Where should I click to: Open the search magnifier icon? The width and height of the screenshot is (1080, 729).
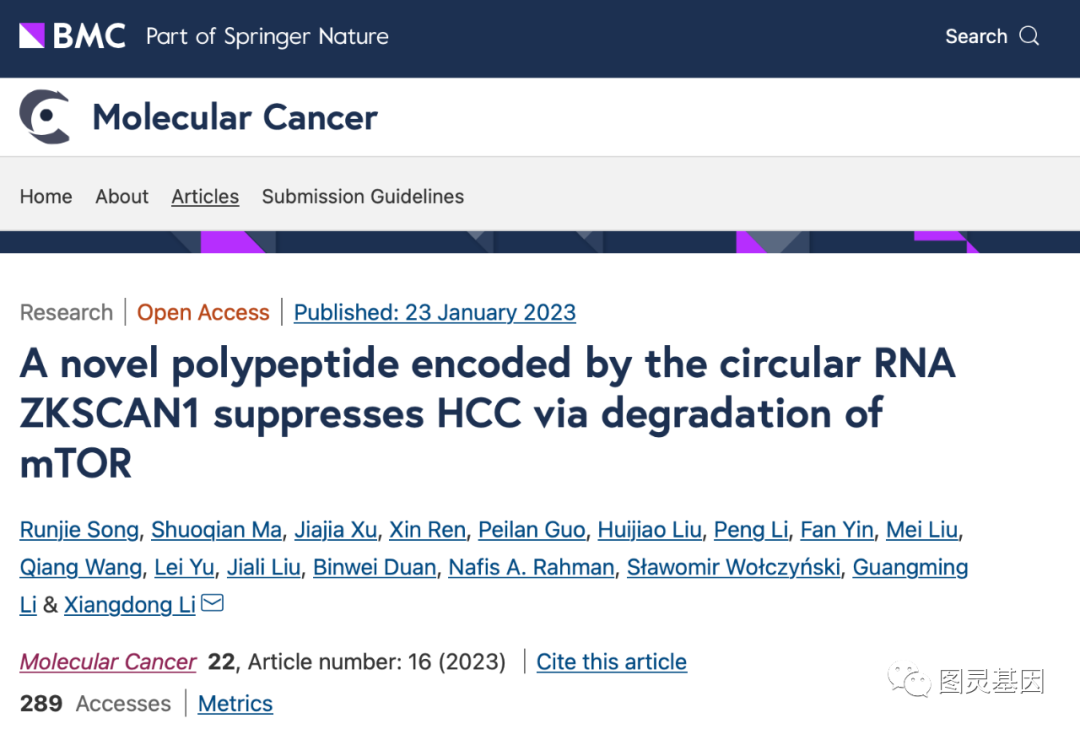tap(1031, 35)
